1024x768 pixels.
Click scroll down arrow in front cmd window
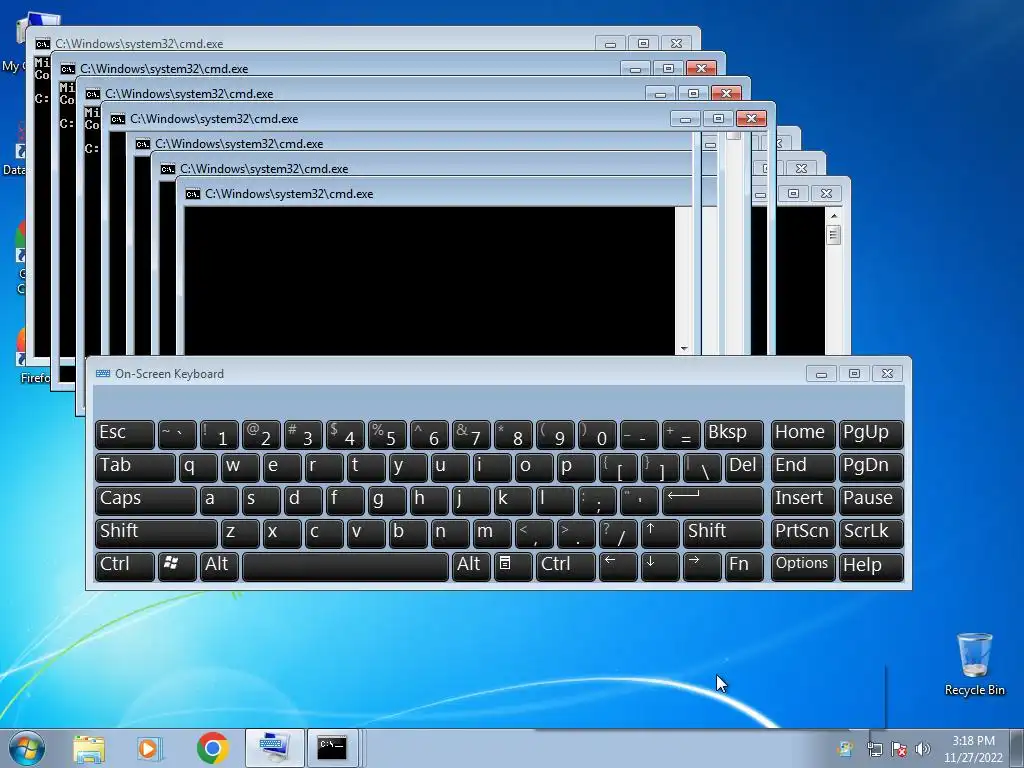(x=684, y=349)
